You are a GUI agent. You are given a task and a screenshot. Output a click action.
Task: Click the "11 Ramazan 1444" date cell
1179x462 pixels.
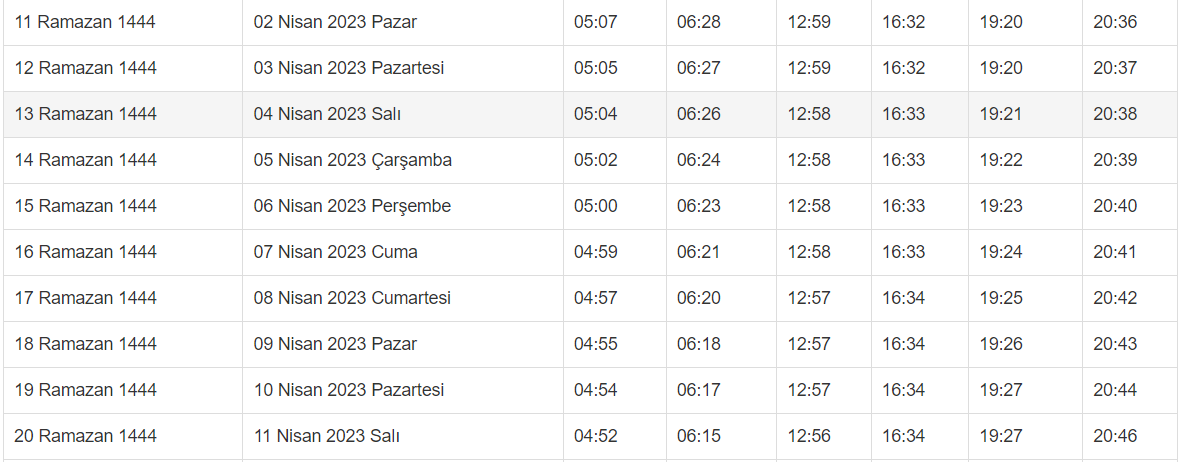point(85,22)
